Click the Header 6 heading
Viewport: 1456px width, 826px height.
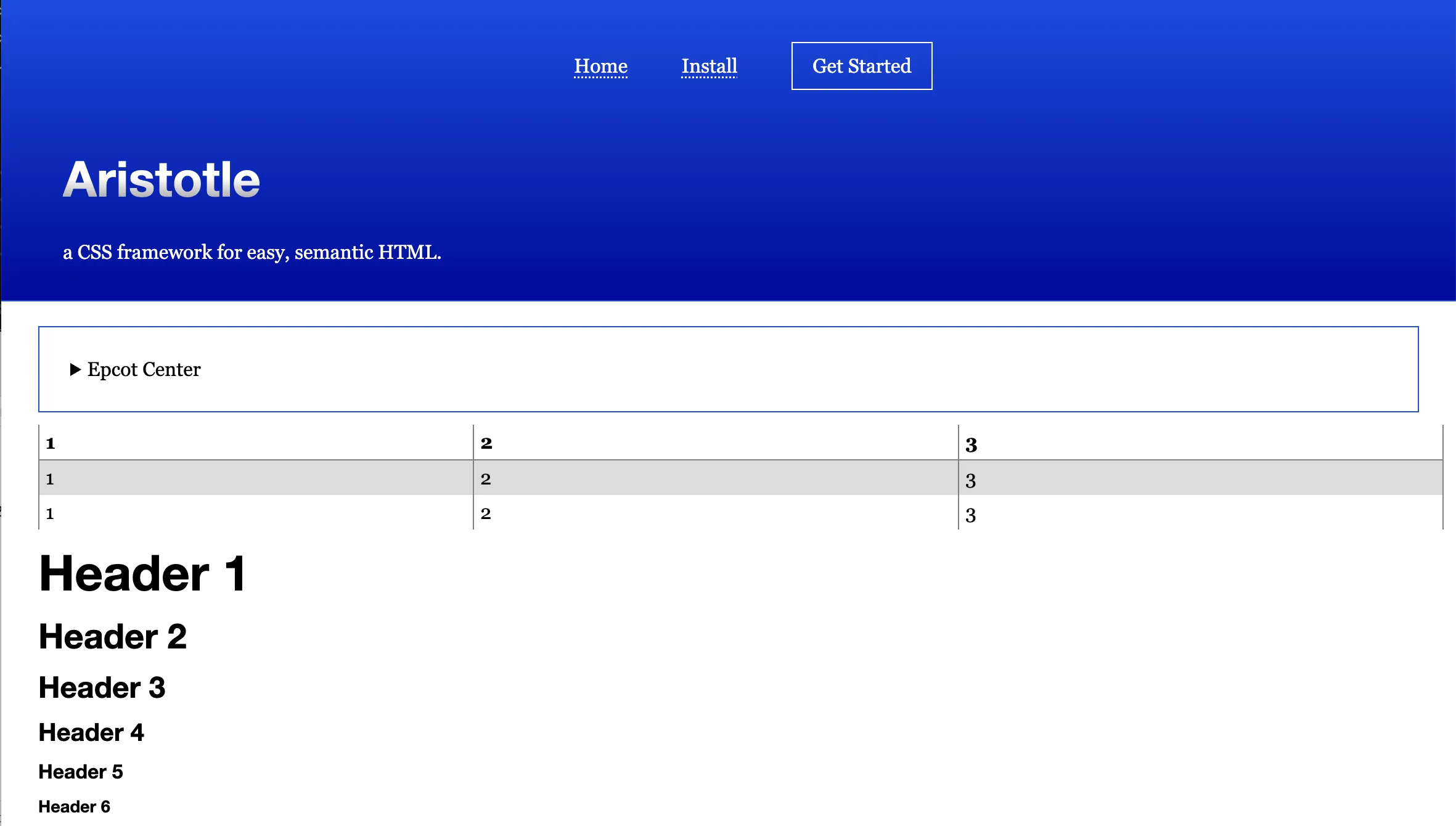pyautogui.click(x=74, y=806)
